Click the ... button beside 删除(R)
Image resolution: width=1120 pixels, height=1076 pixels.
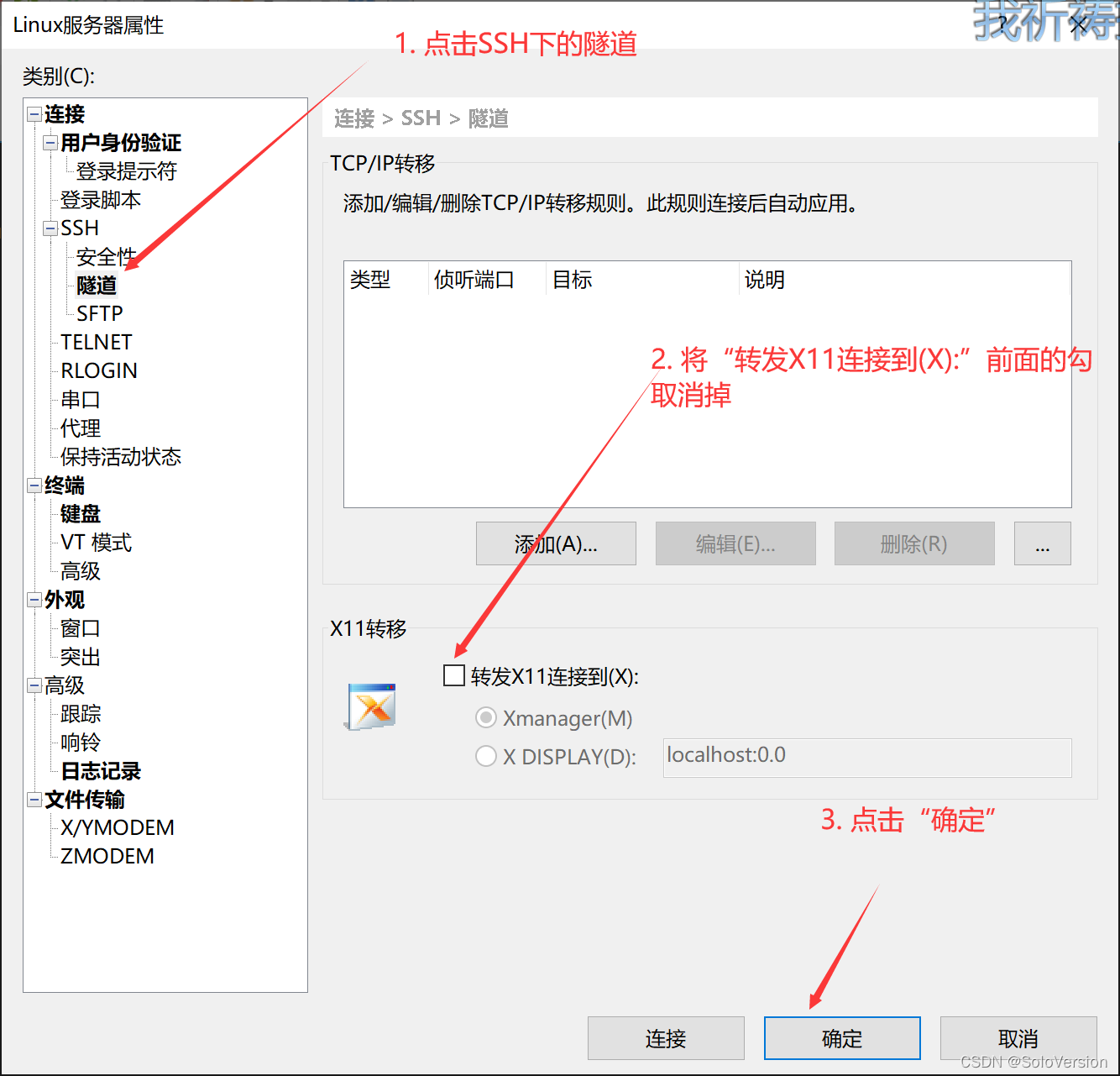(1042, 543)
